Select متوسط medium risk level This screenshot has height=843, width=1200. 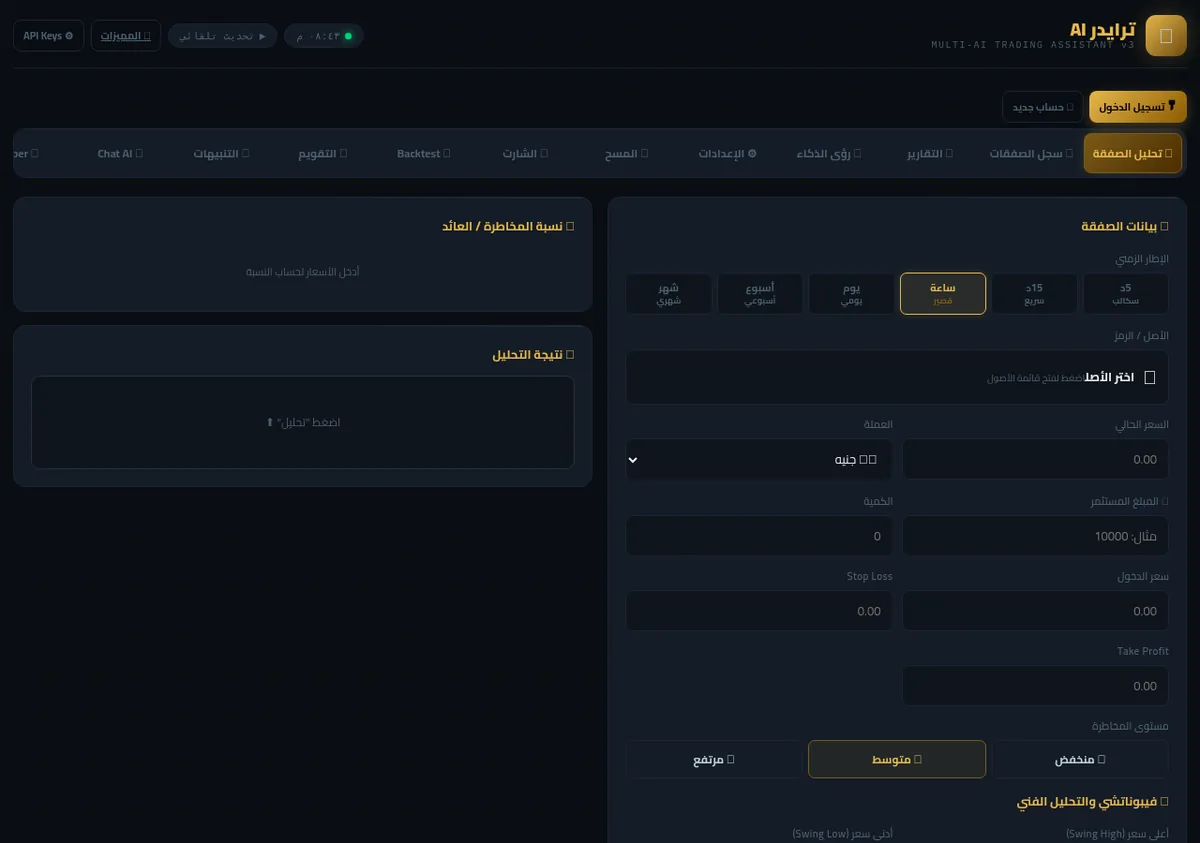tap(897, 759)
